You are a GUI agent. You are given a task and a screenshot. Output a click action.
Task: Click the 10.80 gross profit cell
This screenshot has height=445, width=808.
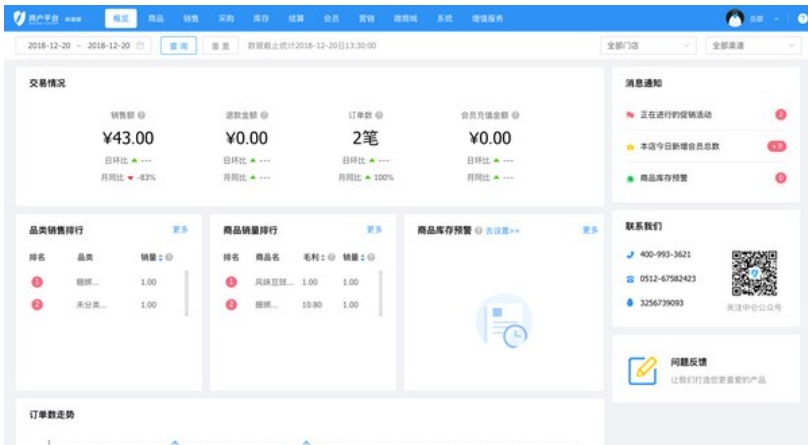(x=312, y=304)
